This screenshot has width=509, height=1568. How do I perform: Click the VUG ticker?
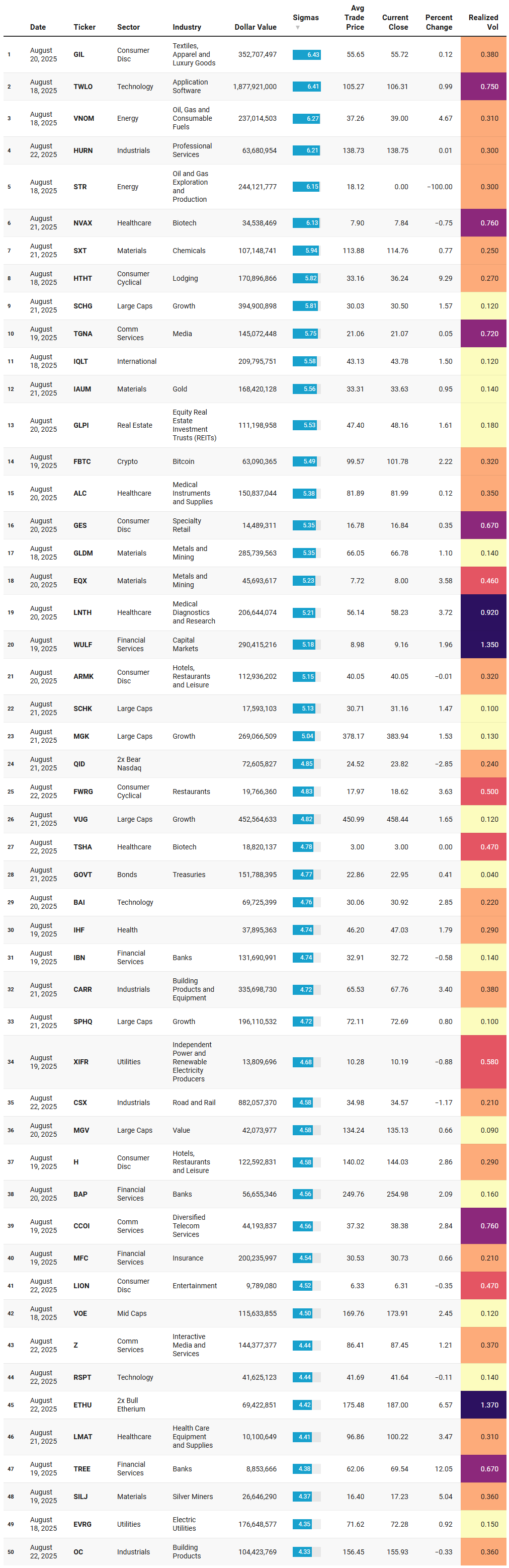(81, 819)
